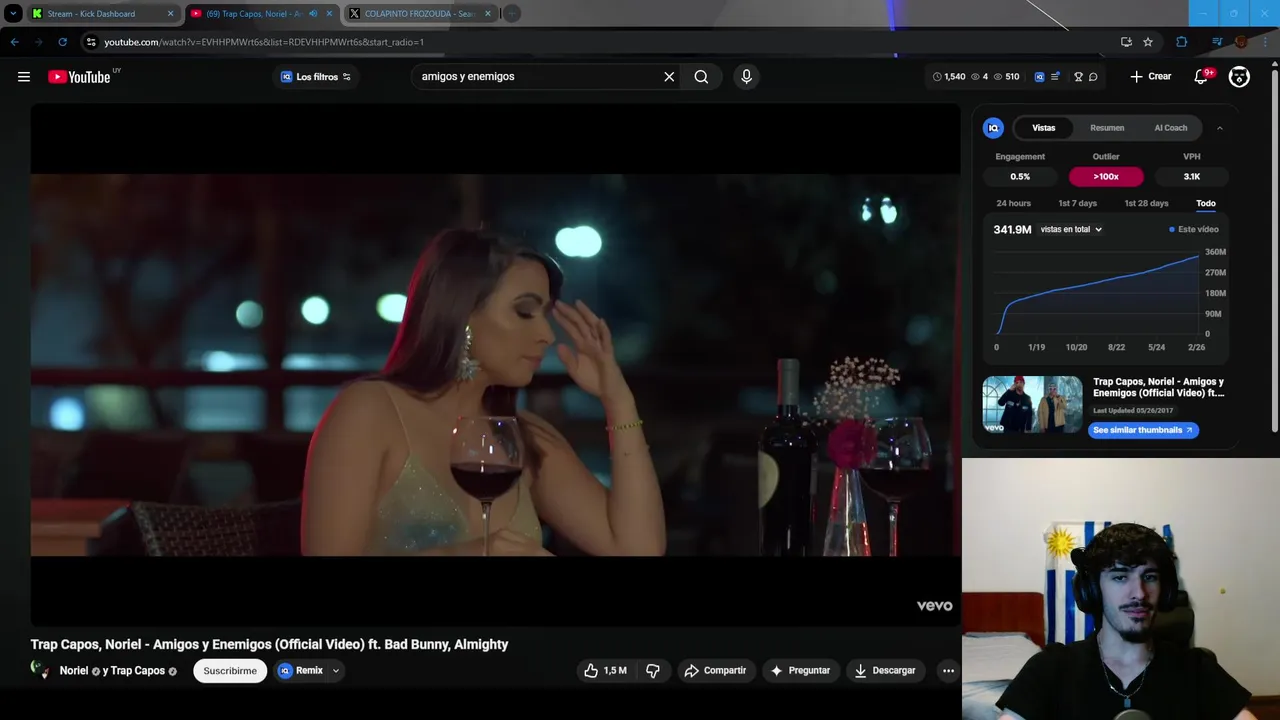Toggle the Este video chart legend
Image resolution: width=1280 pixels, height=720 pixels.
point(1194,230)
